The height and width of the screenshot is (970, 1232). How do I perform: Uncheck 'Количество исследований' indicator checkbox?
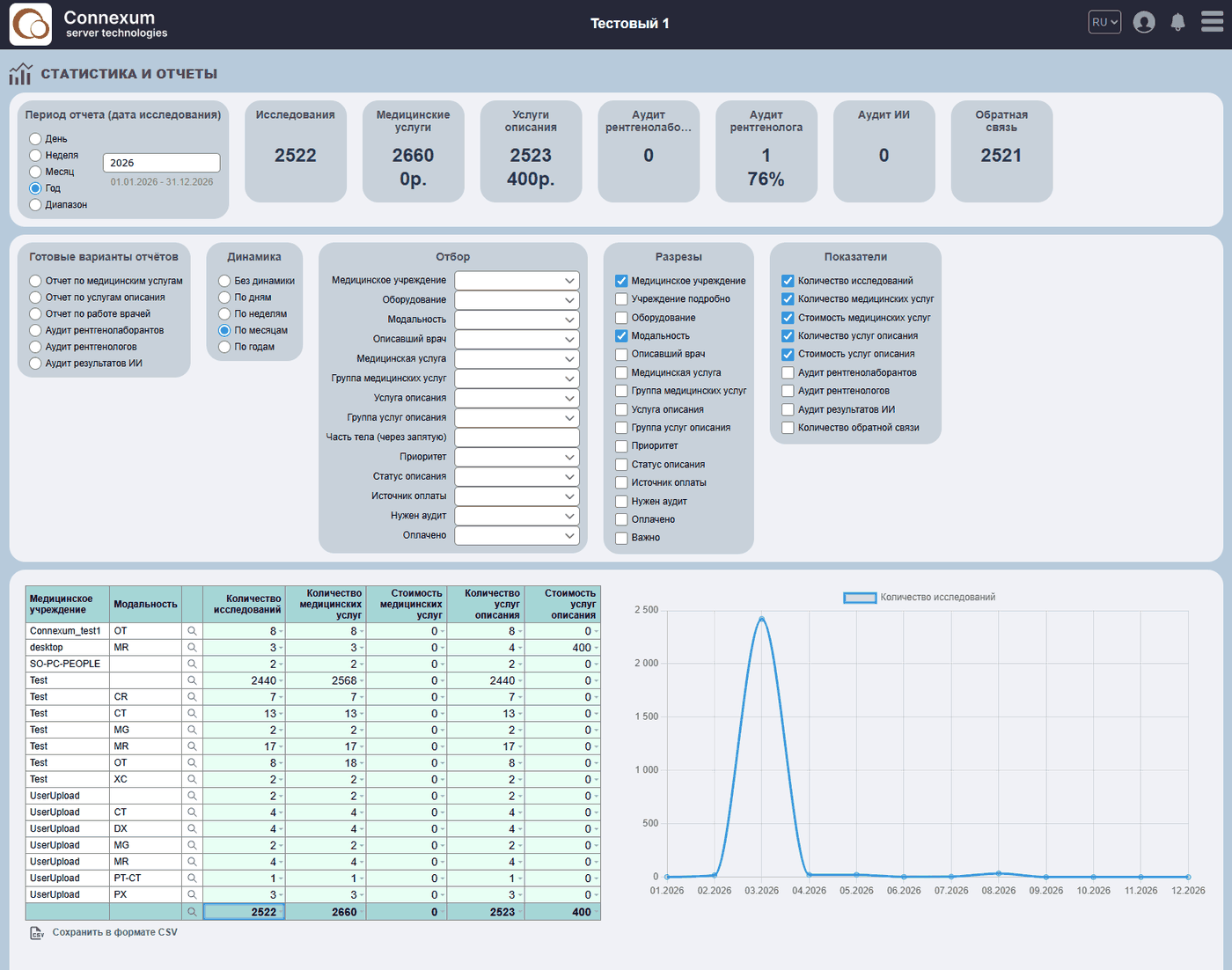[x=788, y=281]
